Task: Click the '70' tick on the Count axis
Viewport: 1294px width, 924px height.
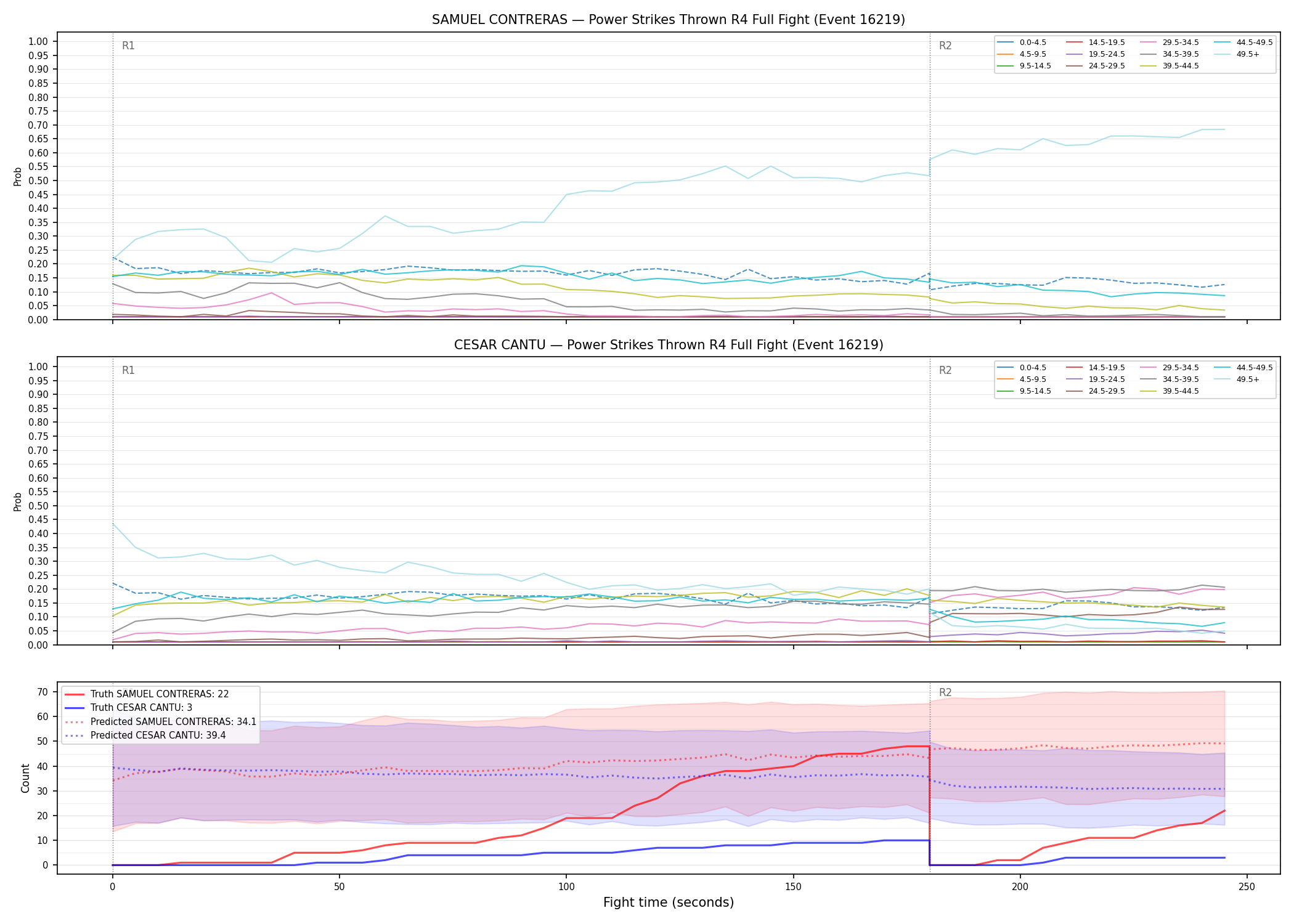Action: point(43,692)
